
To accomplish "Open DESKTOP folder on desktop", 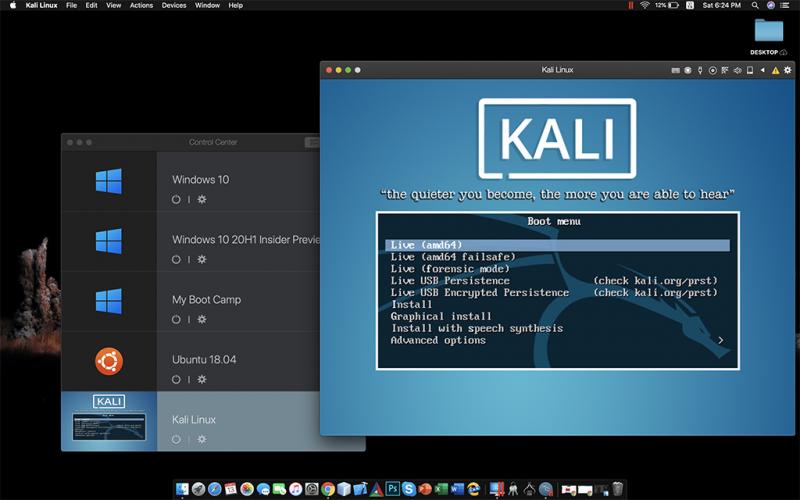I will click(x=768, y=31).
